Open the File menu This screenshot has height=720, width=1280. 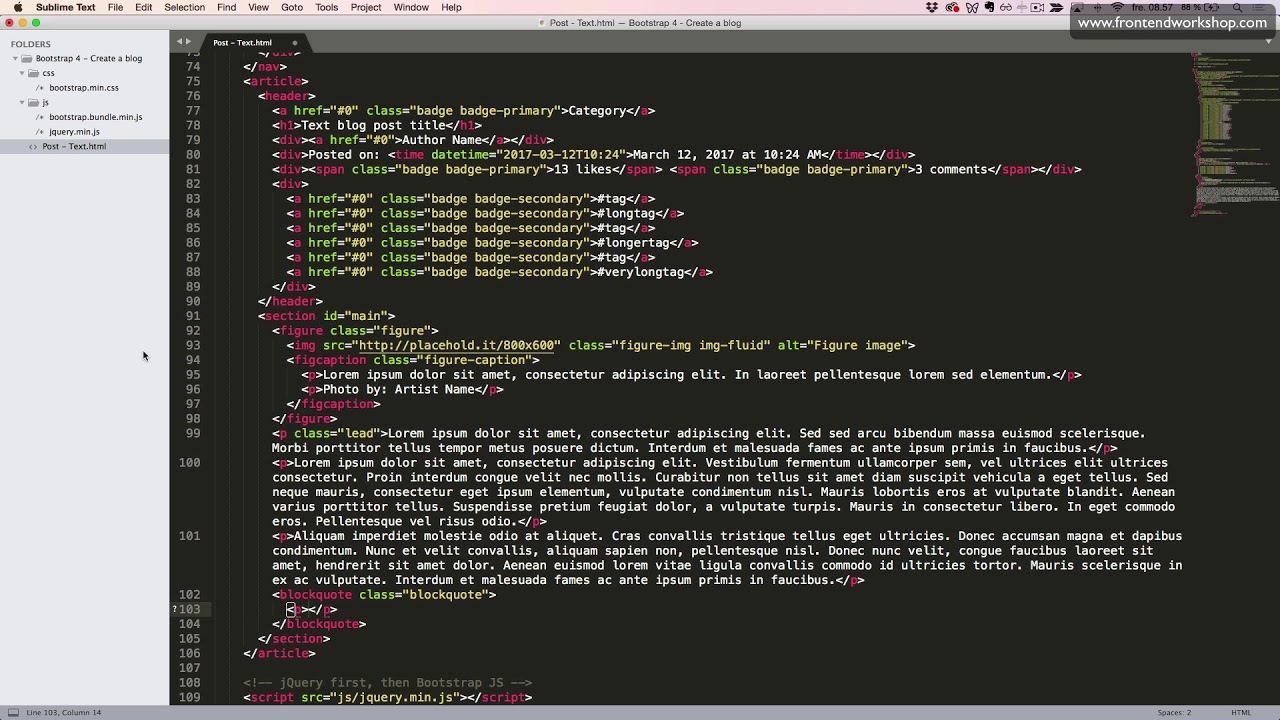[x=116, y=7]
